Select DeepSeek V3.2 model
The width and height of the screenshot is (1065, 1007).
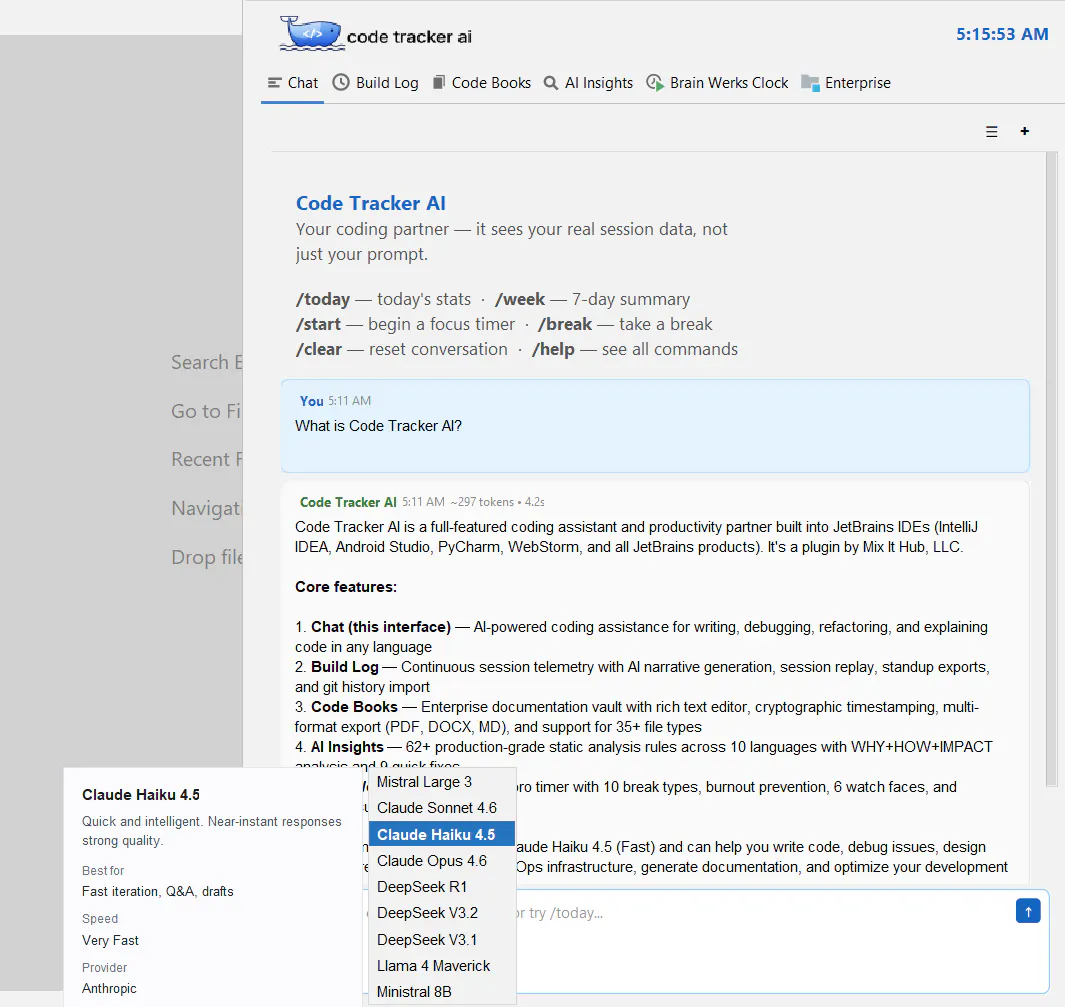coord(441,913)
